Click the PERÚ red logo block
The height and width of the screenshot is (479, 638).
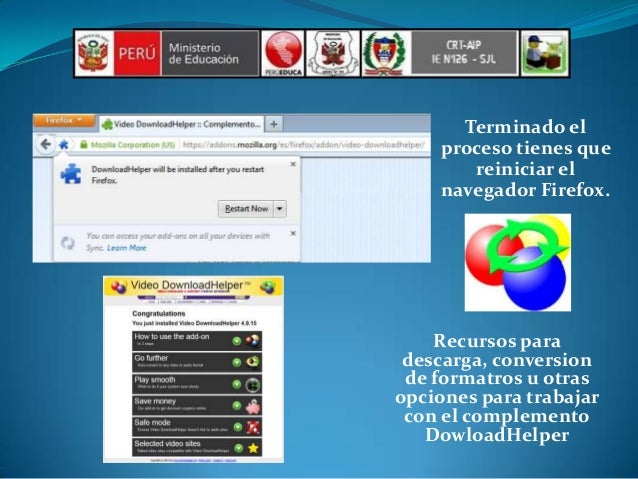pyautogui.click(x=138, y=53)
